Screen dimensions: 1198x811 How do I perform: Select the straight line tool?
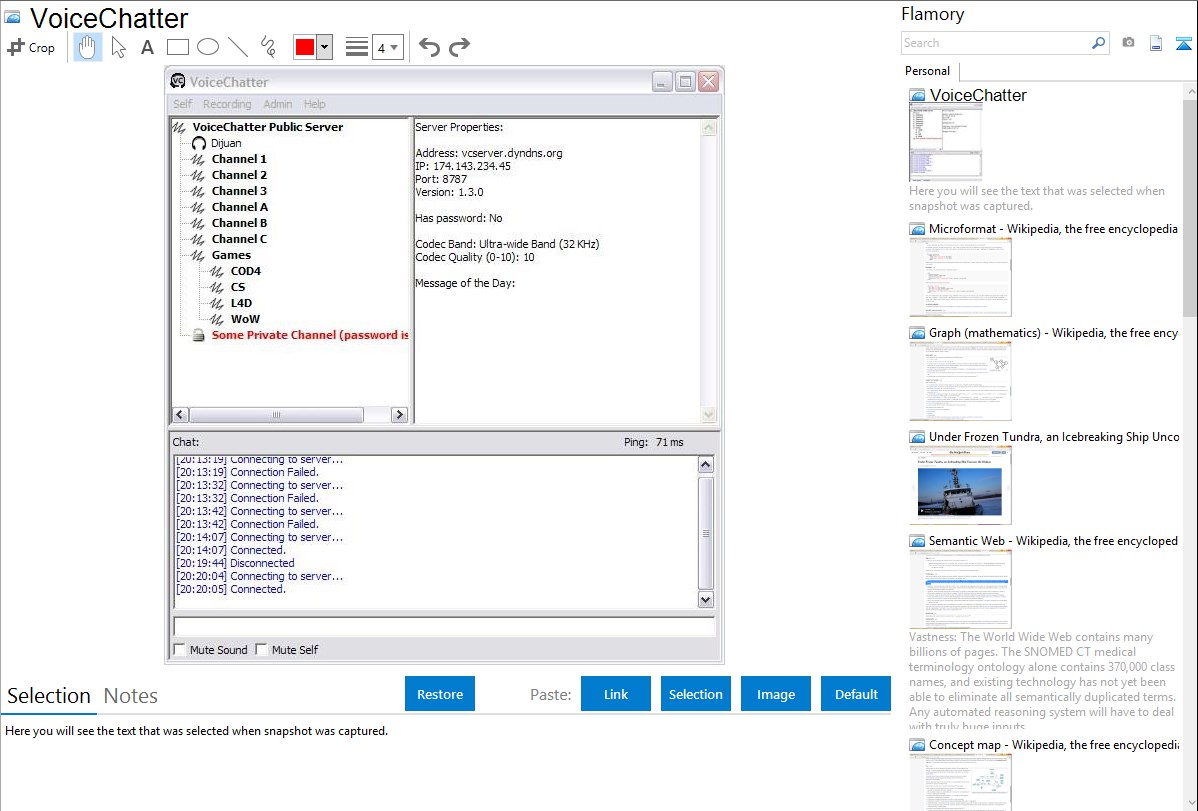[238, 47]
